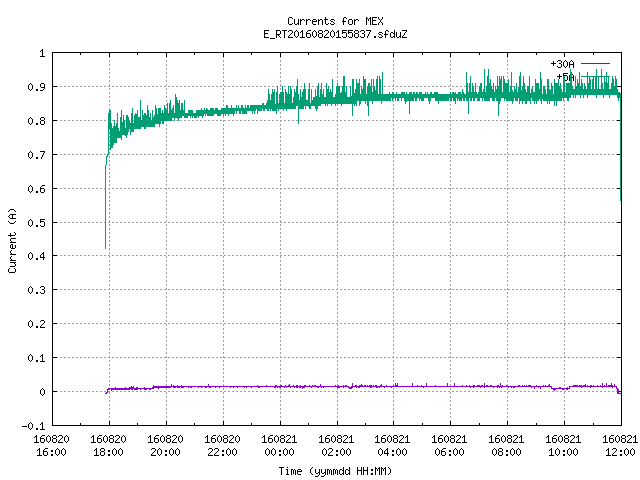Click the purple +30A legend line sample
Viewport: 640px width, 480px height.
595,64
